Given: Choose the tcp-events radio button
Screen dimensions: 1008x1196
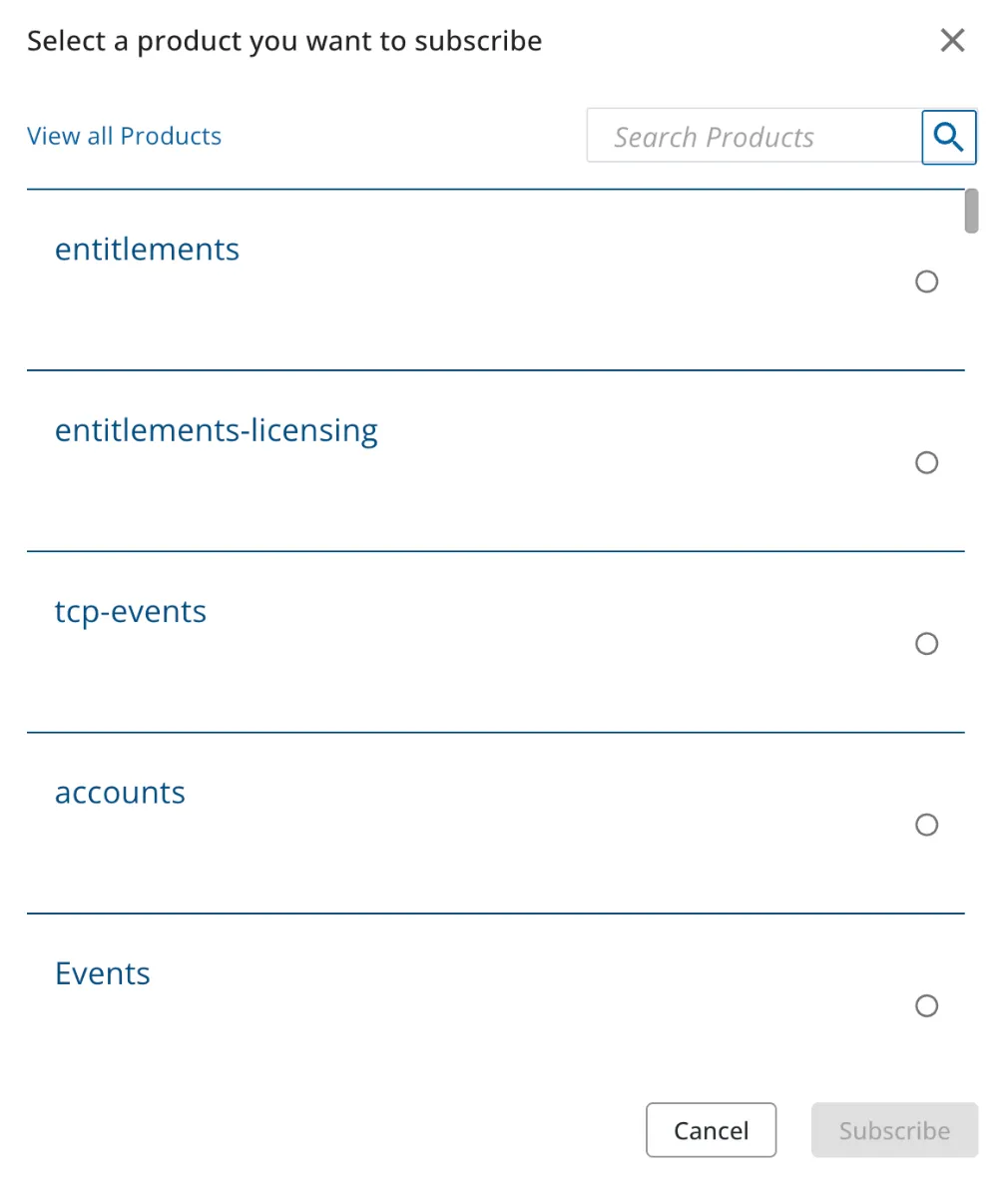Looking at the screenshot, I should click(x=926, y=644).
